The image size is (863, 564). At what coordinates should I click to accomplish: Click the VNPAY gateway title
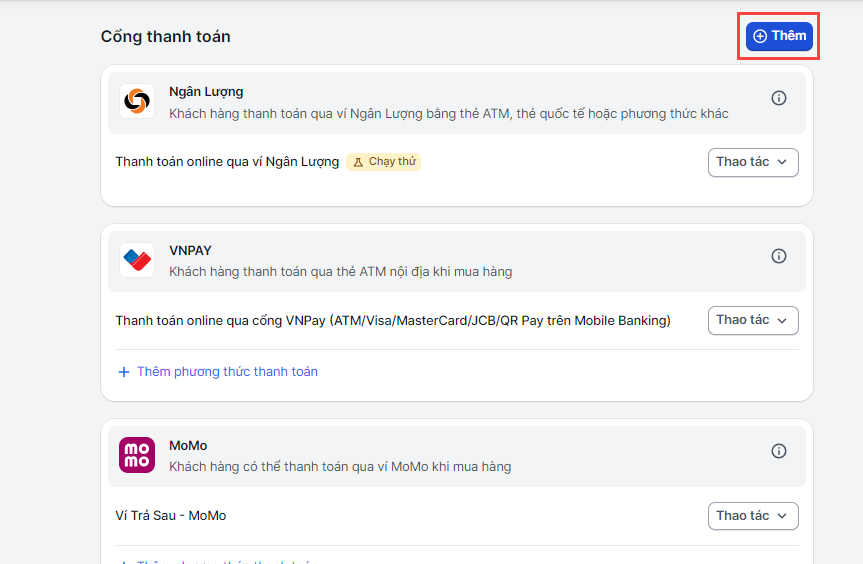tap(190, 251)
